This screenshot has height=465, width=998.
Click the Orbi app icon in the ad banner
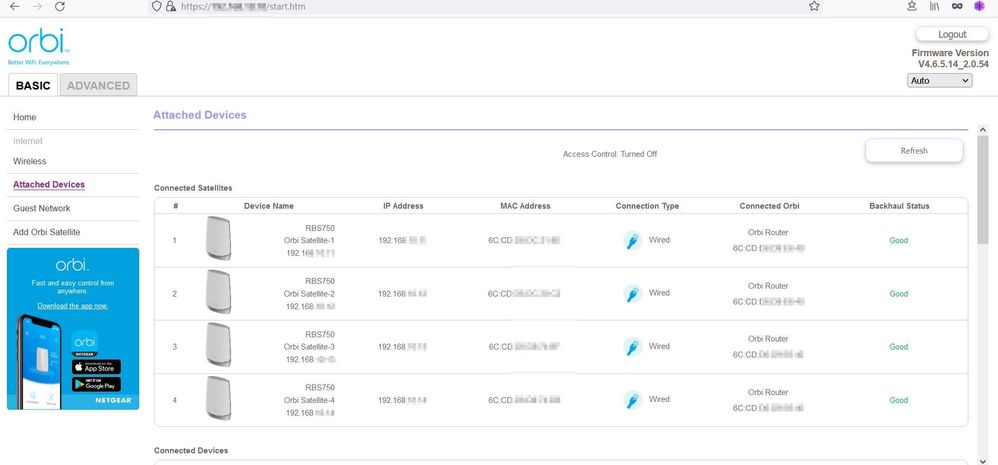click(x=85, y=343)
